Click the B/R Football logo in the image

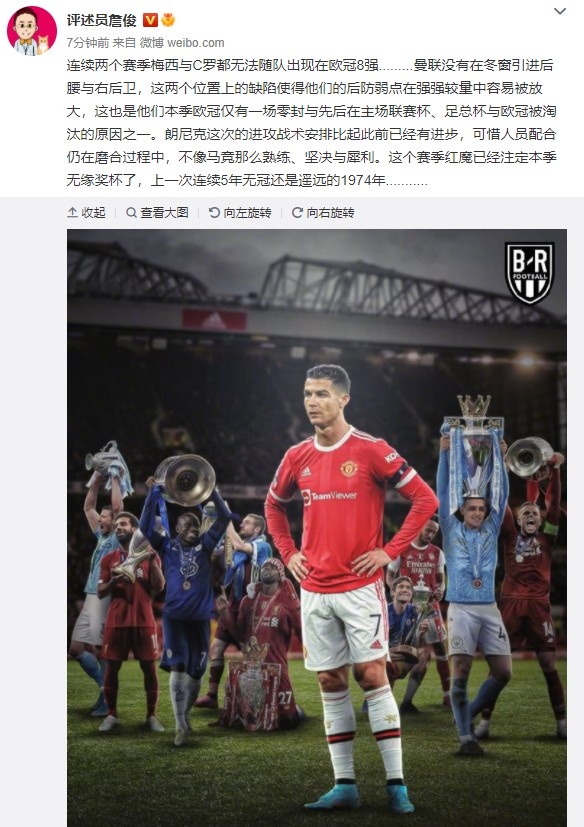pos(529,272)
